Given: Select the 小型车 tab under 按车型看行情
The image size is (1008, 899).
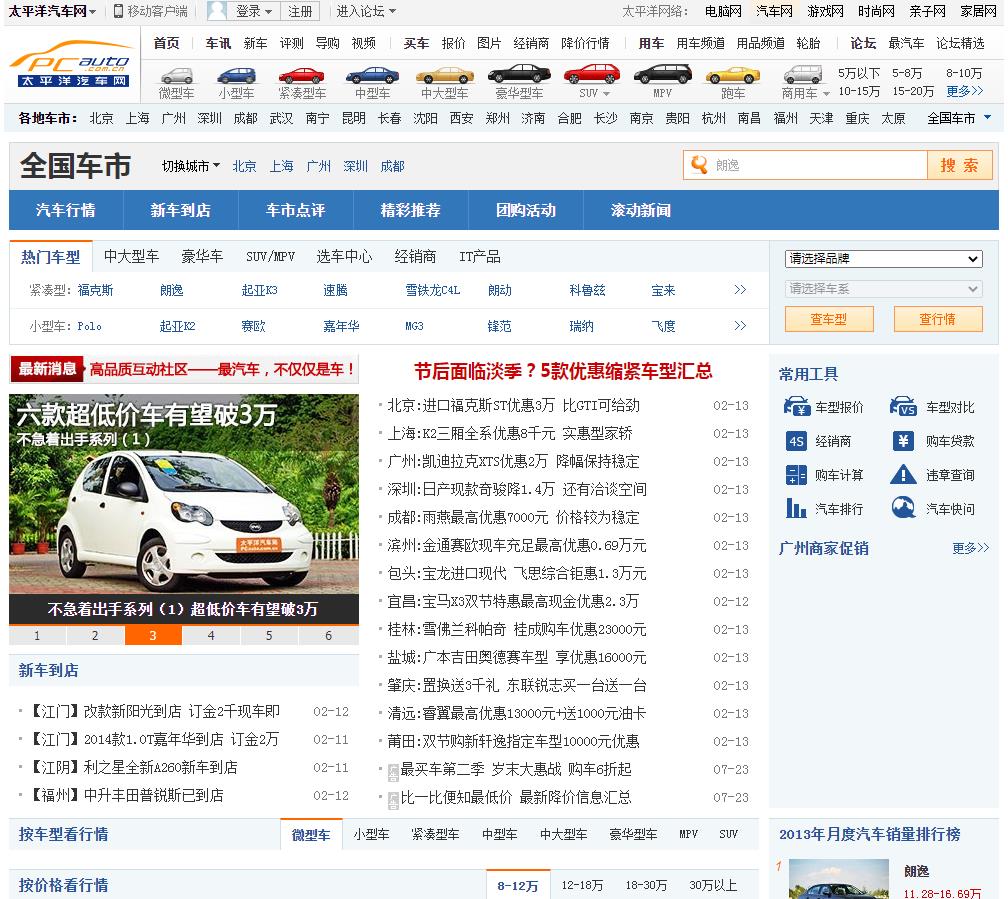Looking at the screenshot, I should point(372,834).
